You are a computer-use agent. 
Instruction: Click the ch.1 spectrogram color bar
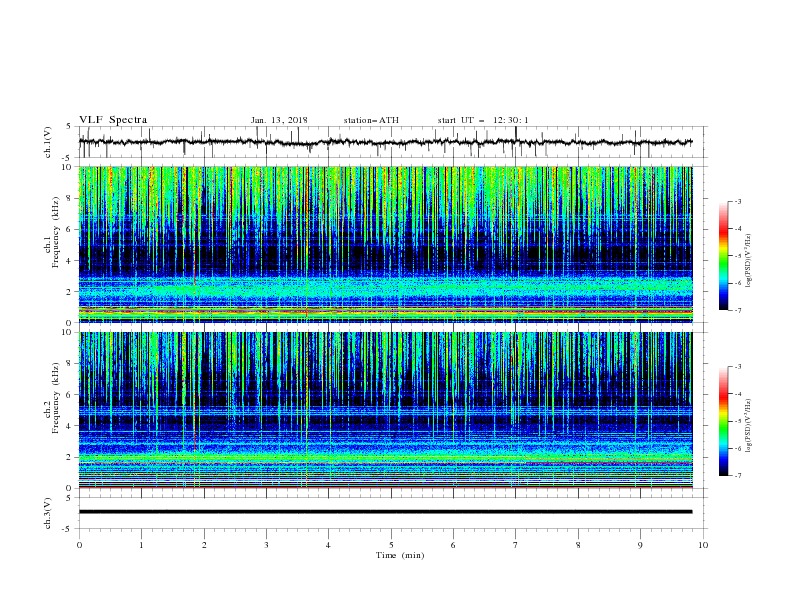[723, 256]
